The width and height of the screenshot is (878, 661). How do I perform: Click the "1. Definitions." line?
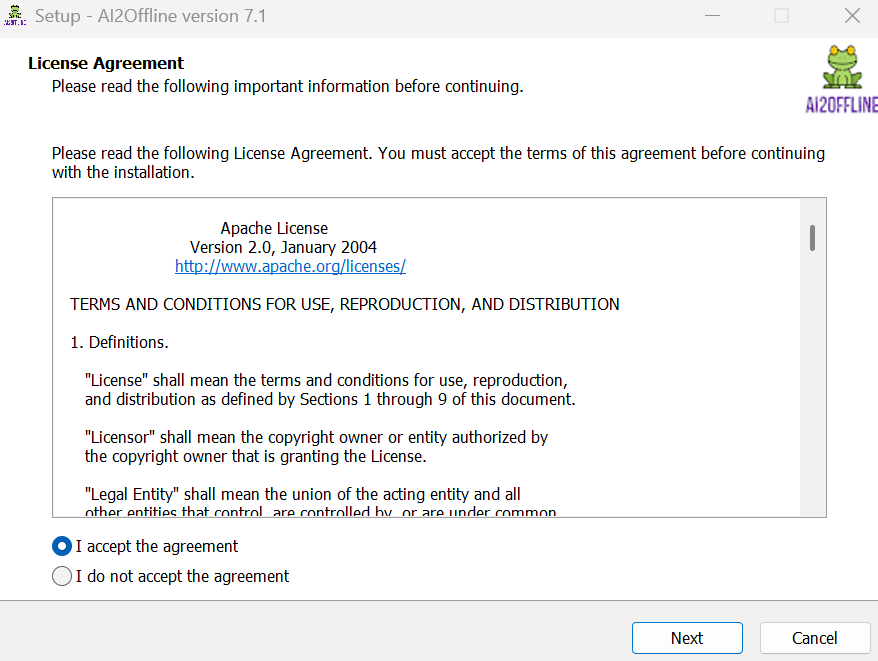click(x=119, y=342)
